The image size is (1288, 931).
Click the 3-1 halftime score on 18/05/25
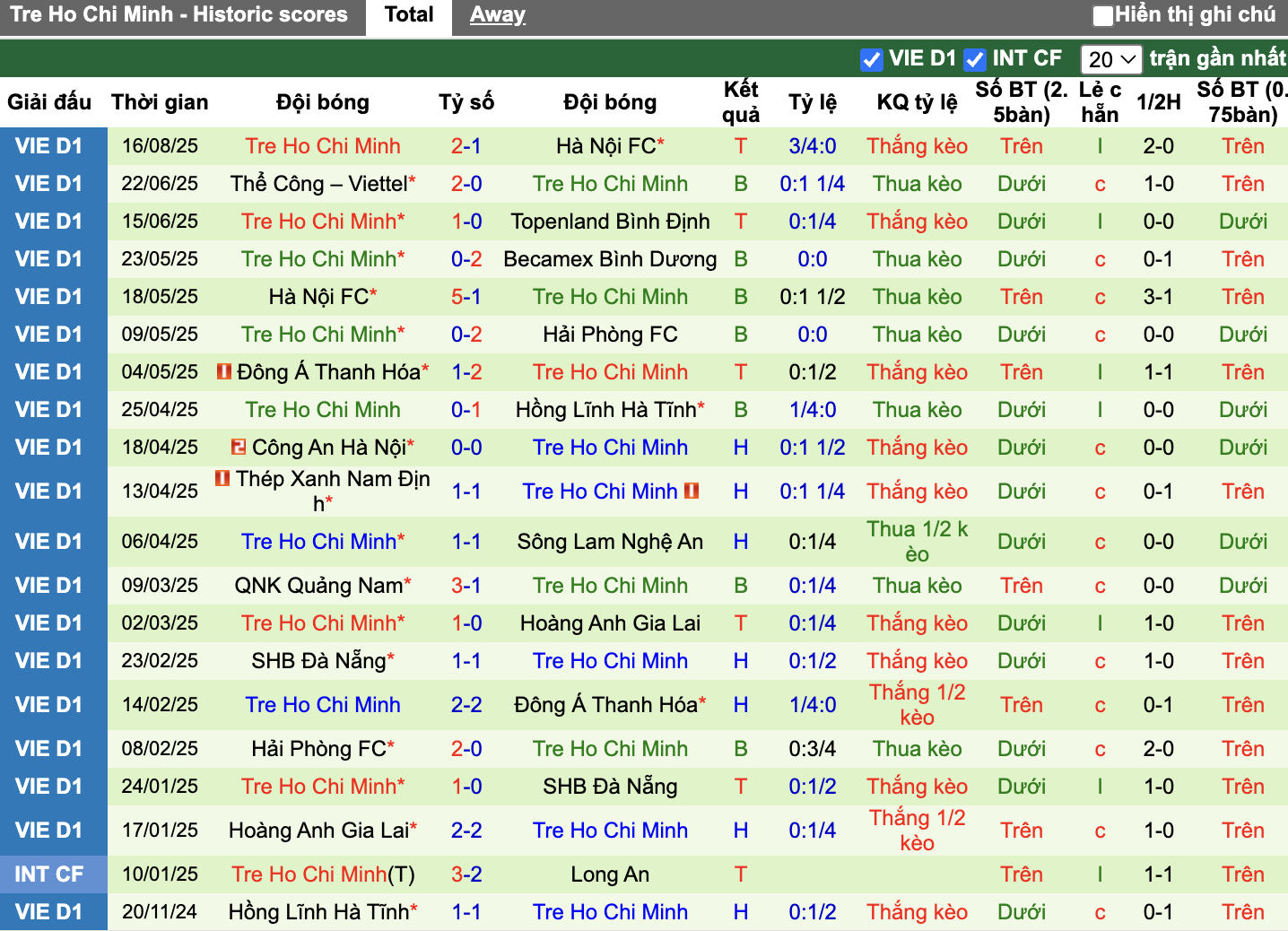(x=1159, y=297)
